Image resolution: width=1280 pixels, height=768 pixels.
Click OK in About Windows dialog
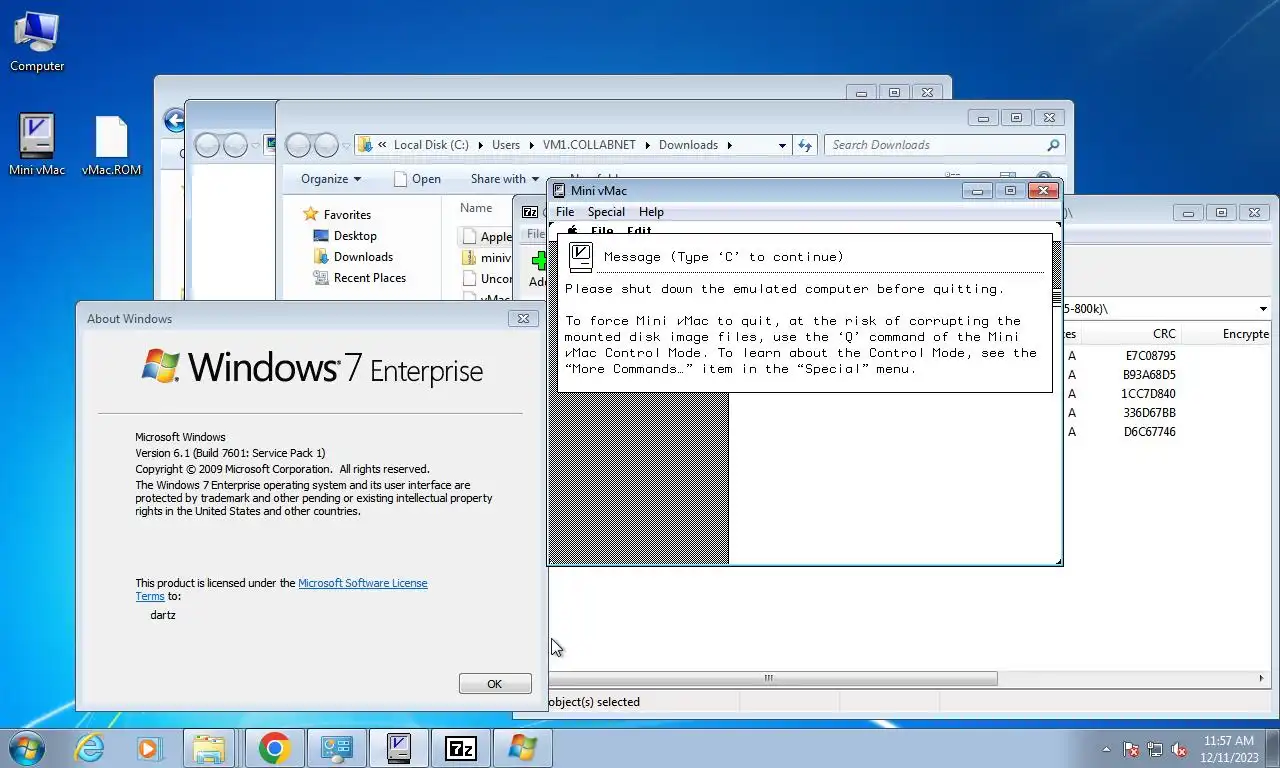[x=495, y=684]
